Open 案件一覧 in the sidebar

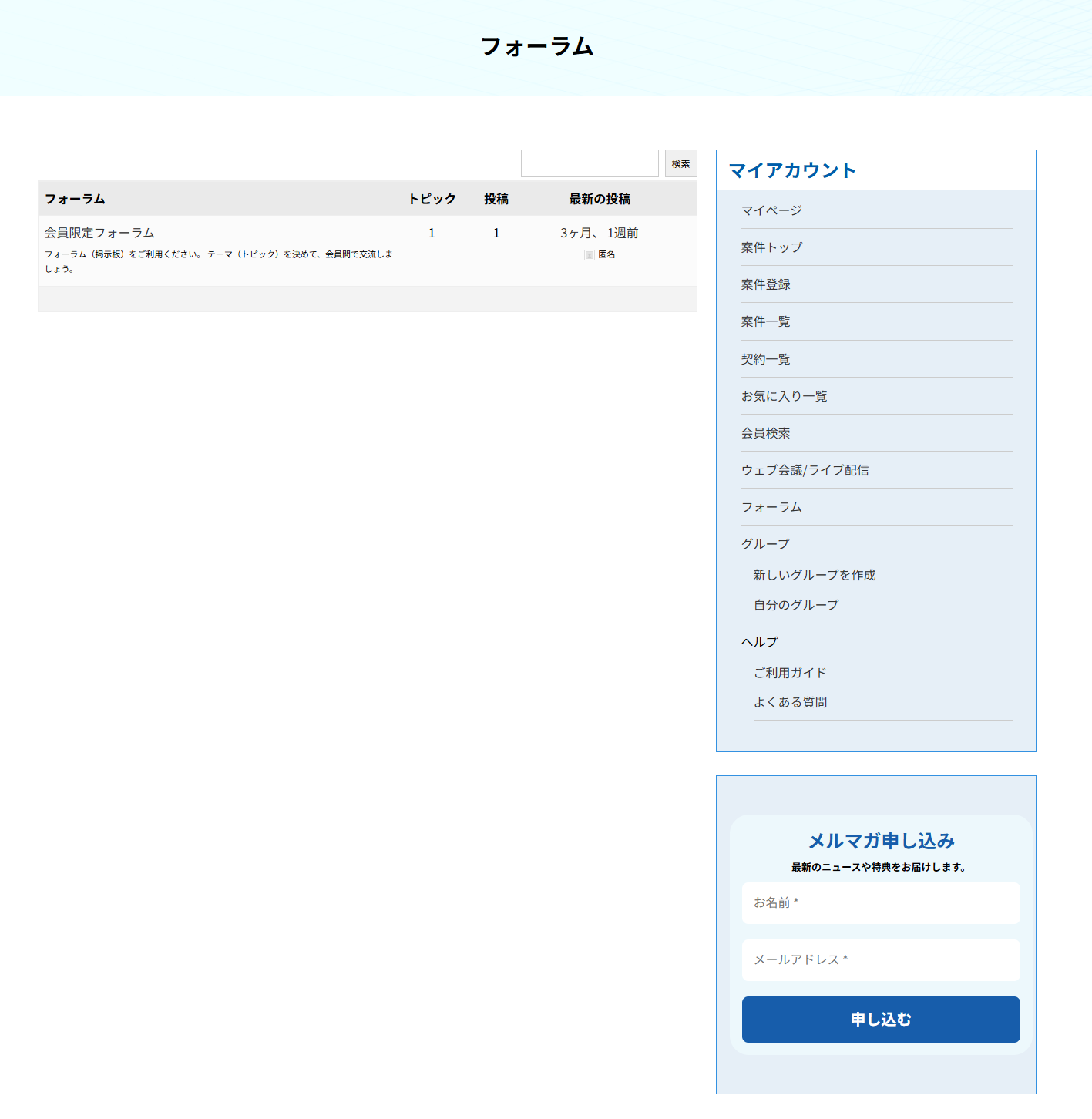pos(766,321)
